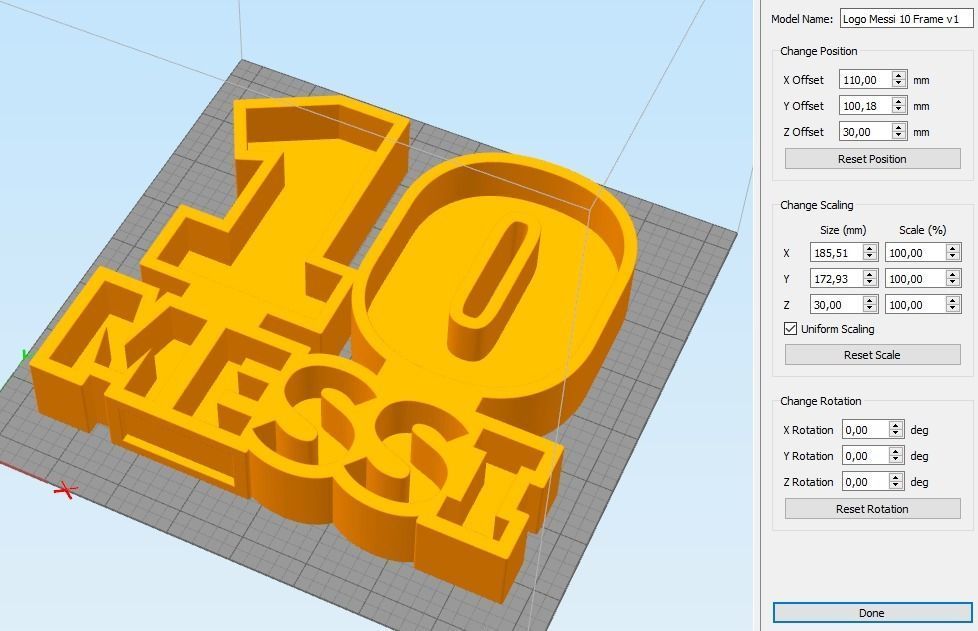Increase Z Offset with up arrow
Screen dimensions: 978x631
(899, 128)
